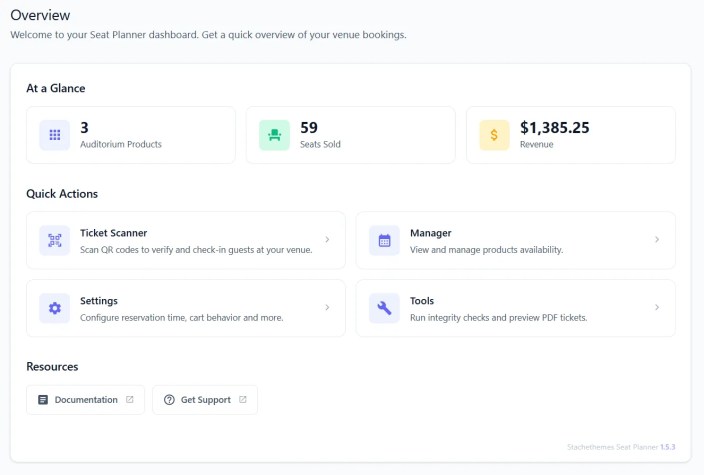Image resolution: width=704 pixels, height=475 pixels.
Task: Click the chevron arrow on Ticket Scanner
Action: [327, 240]
